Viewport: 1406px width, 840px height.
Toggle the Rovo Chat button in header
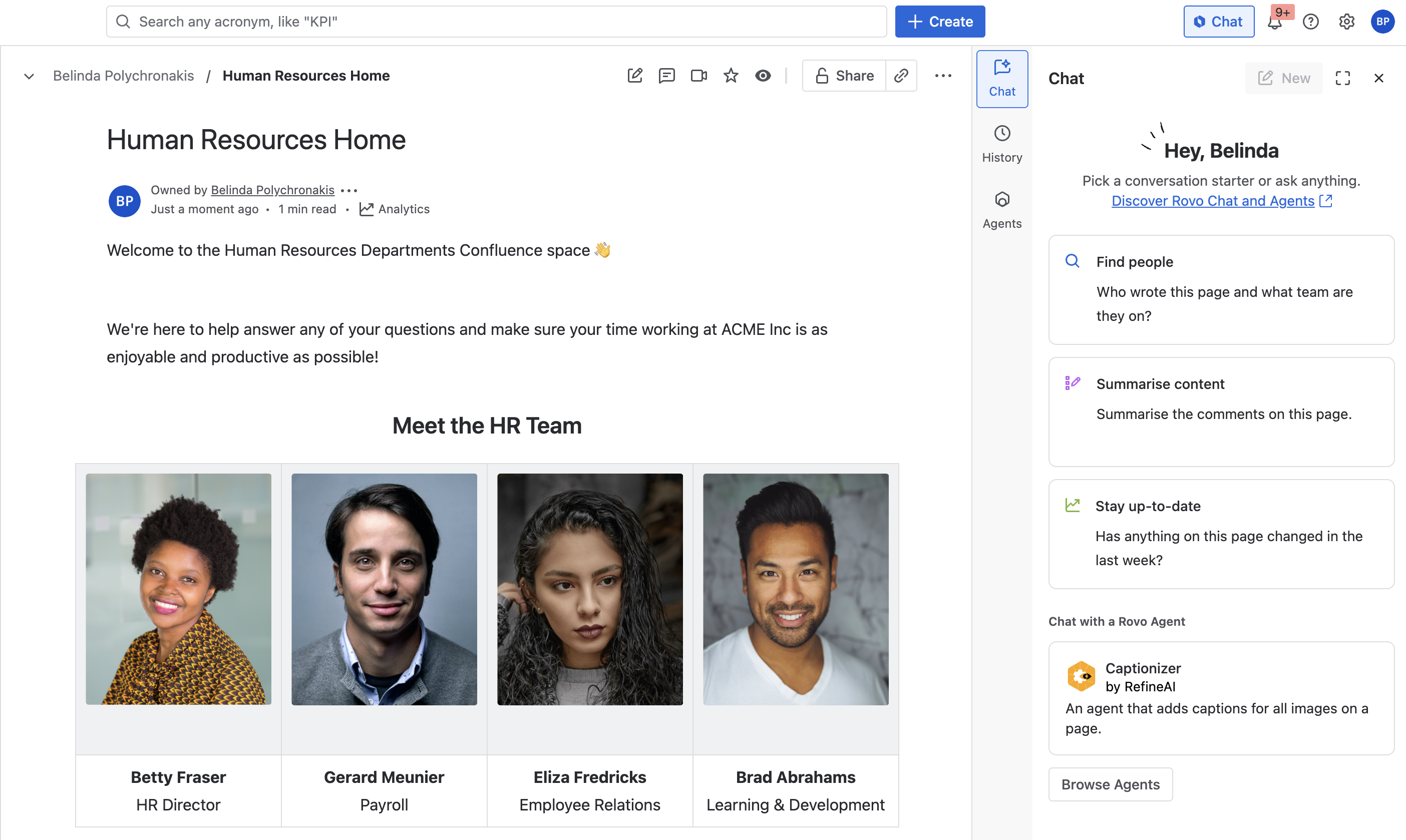[1219, 22]
